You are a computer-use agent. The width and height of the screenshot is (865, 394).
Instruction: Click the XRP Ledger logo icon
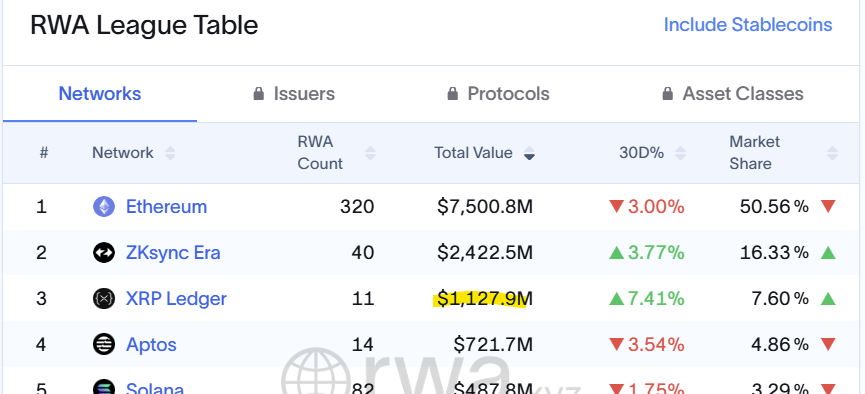[x=104, y=299]
